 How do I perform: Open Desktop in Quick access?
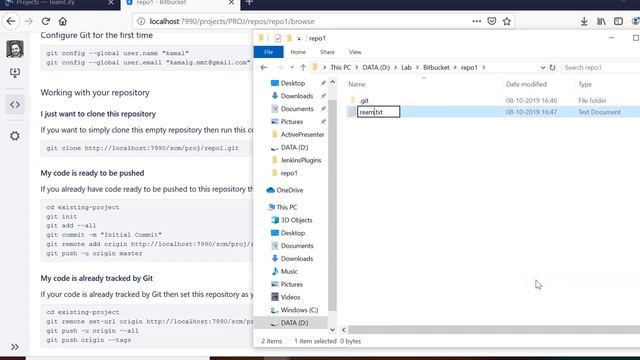tap(293, 83)
